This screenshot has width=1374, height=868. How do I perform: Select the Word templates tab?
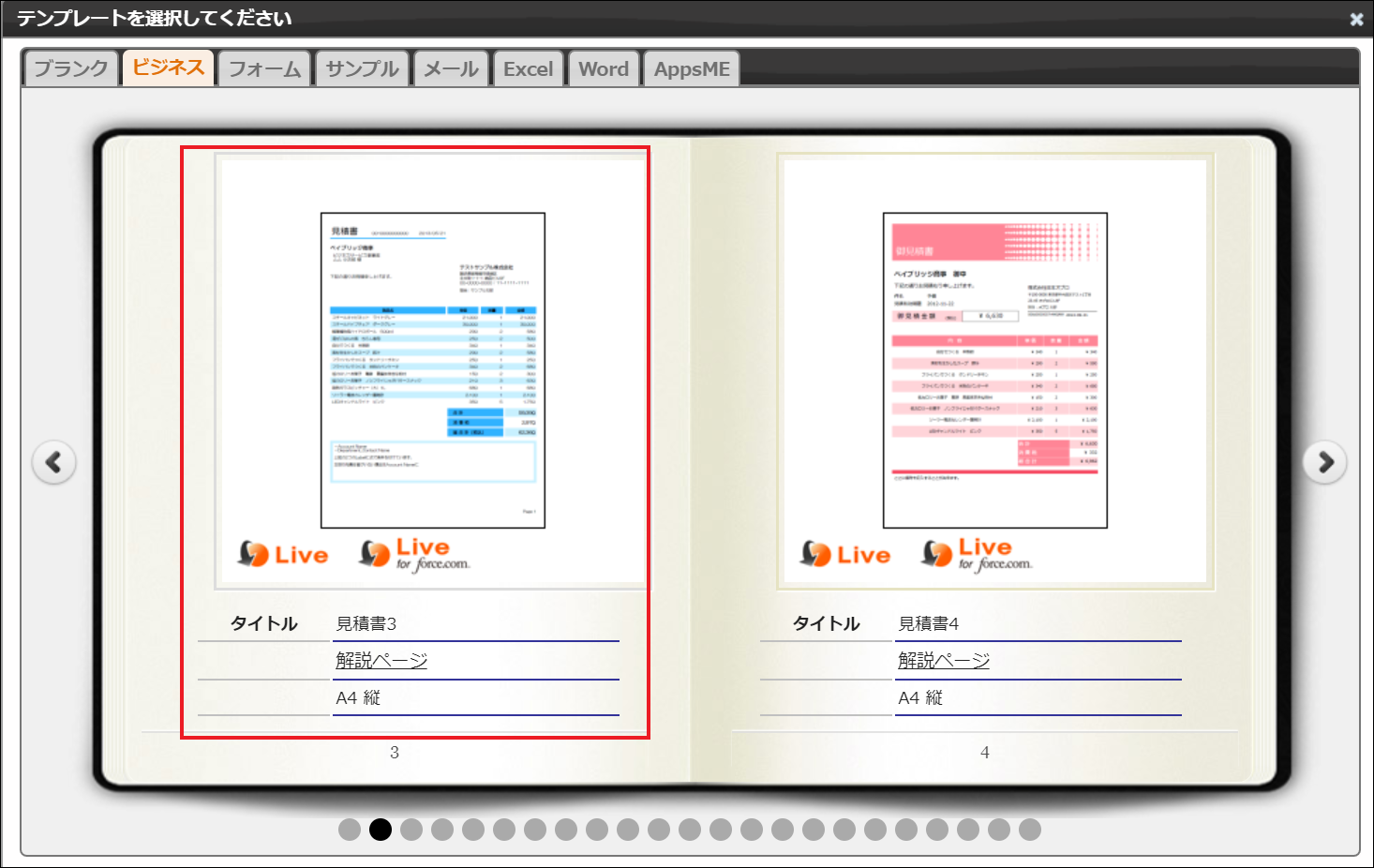(604, 69)
